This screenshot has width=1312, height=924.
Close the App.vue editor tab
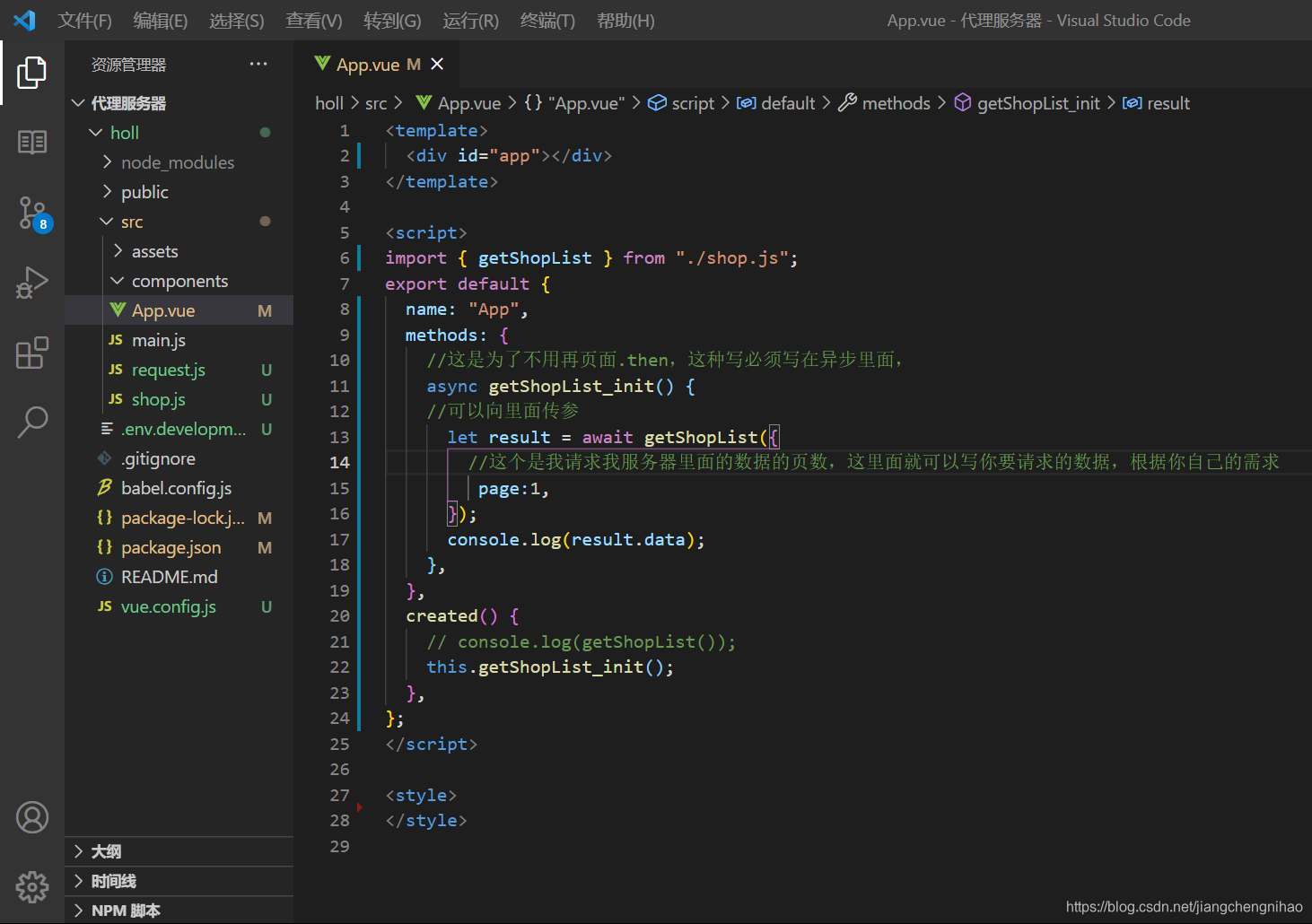pyautogui.click(x=437, y=64)
